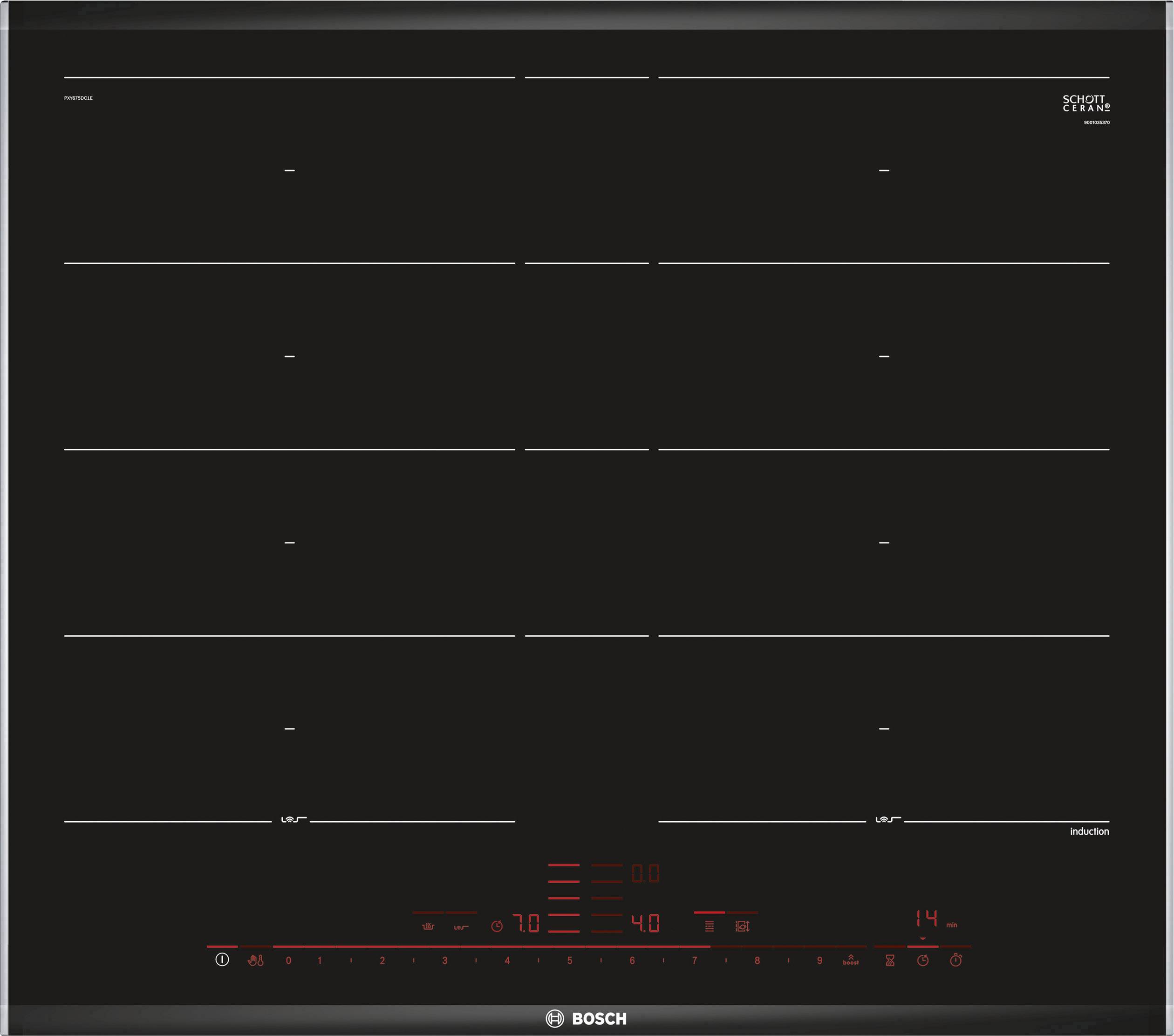Tap the childproof lock wipe-protection icon
The image size is (1174, 1036).
coord(256,960)
